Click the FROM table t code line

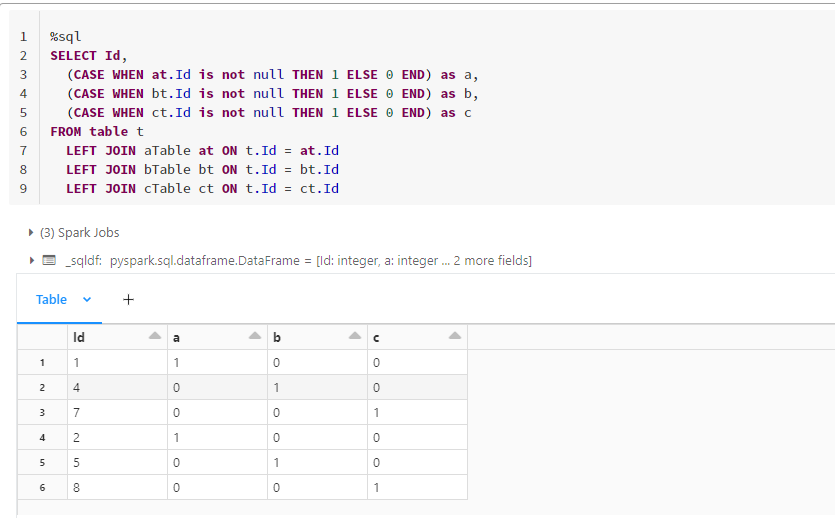click(x=97, y=131)
